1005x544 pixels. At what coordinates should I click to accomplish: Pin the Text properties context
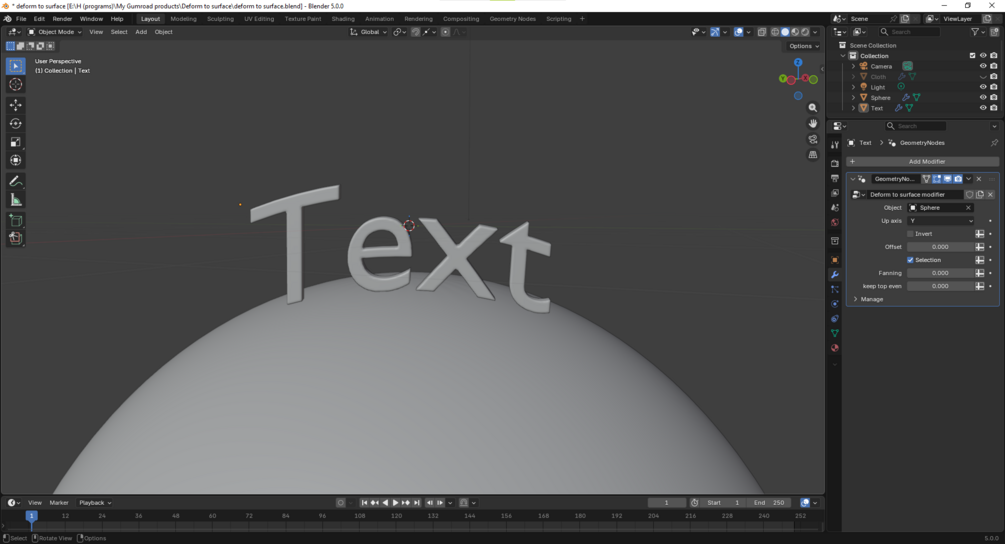[x=993, y=143]
